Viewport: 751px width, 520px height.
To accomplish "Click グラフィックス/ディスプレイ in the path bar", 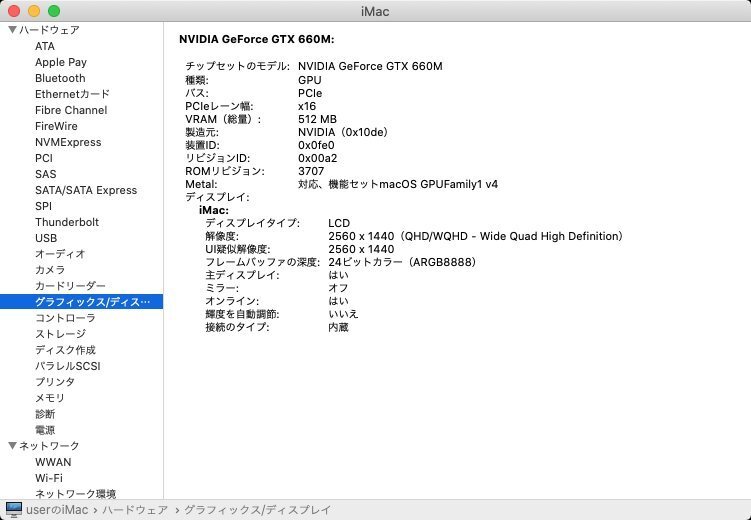I will 257,509.
